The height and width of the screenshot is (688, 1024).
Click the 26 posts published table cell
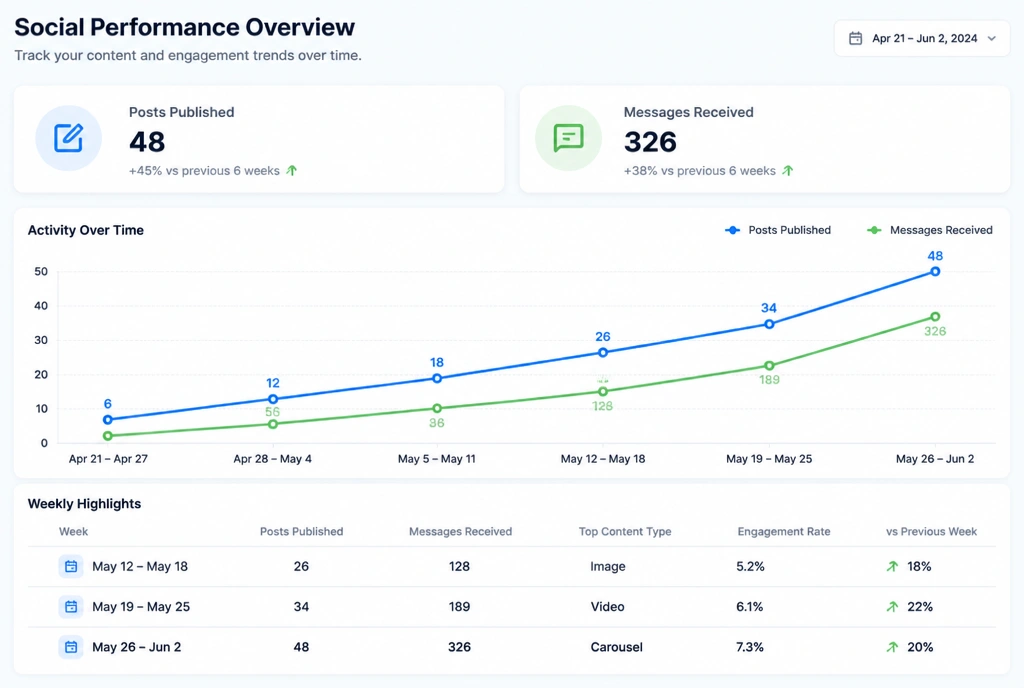pos(301,566)
